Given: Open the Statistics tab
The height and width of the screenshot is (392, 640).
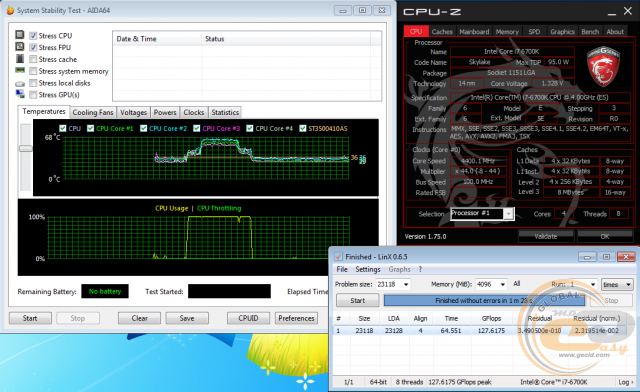Looking at the screenshot, I should [x=225, y=112].
